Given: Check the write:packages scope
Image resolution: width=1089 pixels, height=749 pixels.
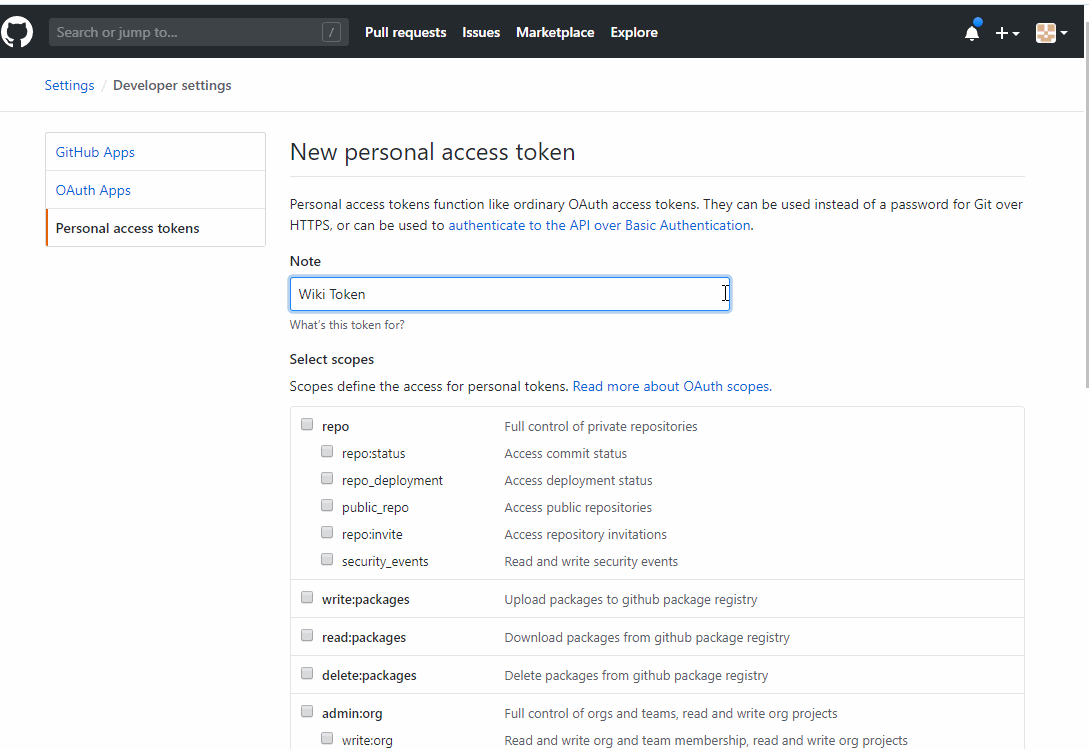Looking at the screenshot, I should [x=307, y=596].
